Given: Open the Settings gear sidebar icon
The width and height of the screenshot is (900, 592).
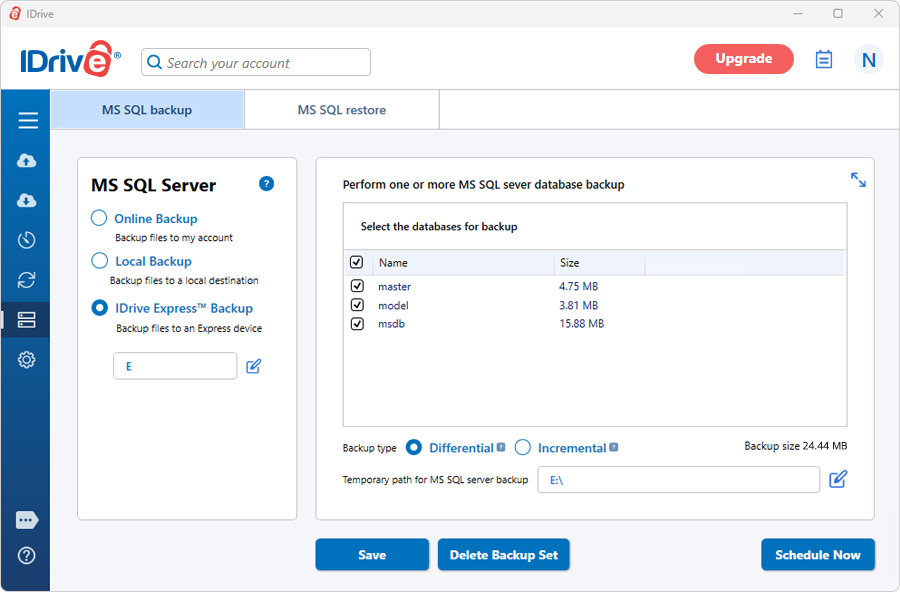Looking at the screenshot, I should 26,360.
